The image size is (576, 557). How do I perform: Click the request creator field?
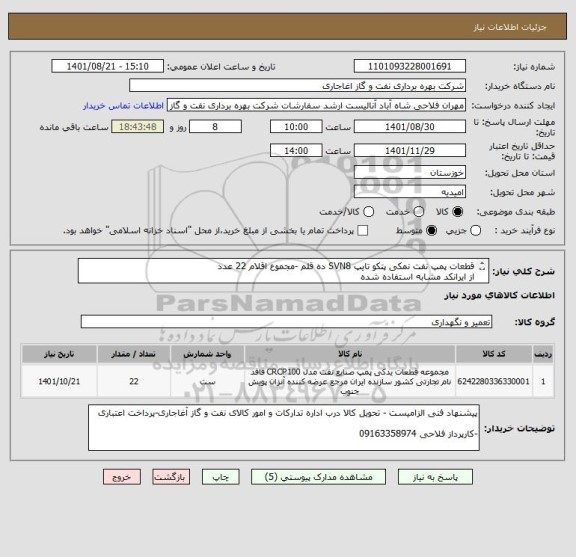coord(316,105)
